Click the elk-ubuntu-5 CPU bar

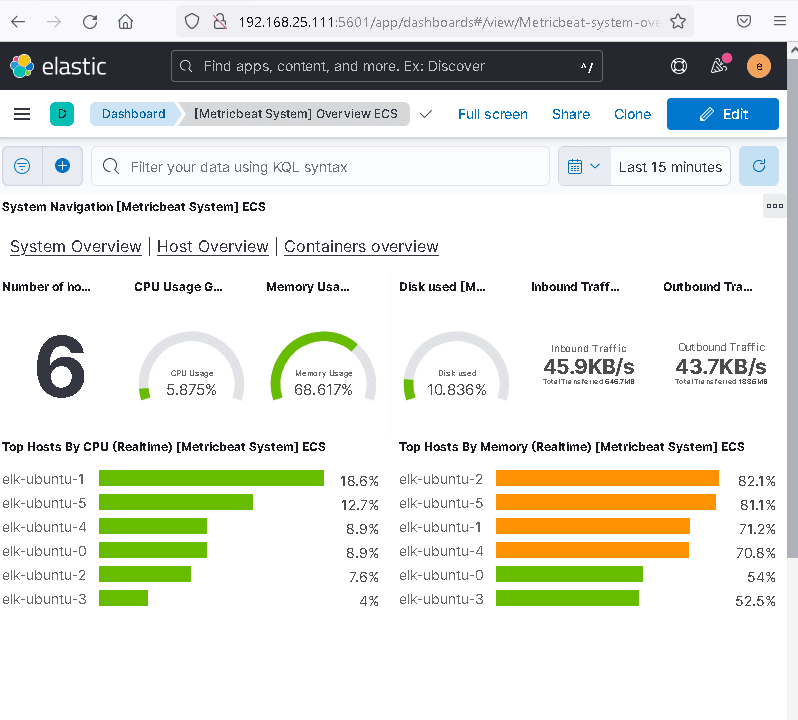click(176, 502)
